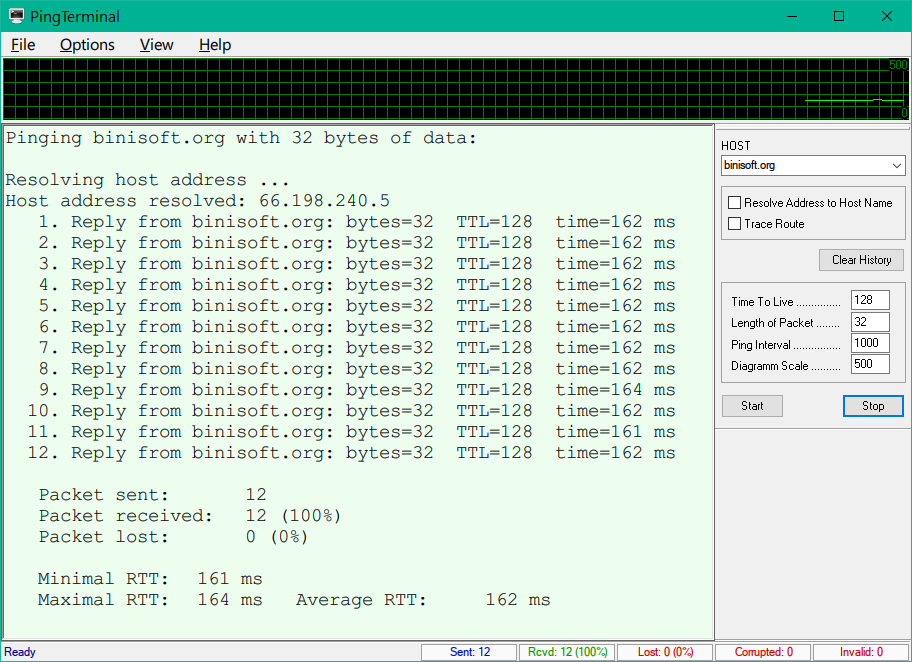Click reply line number 5

357,306
